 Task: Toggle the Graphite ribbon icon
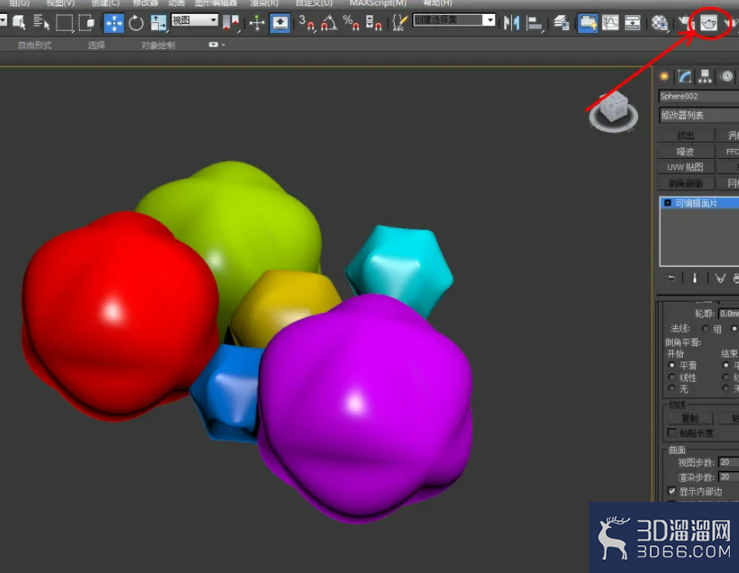click(588, 23)
